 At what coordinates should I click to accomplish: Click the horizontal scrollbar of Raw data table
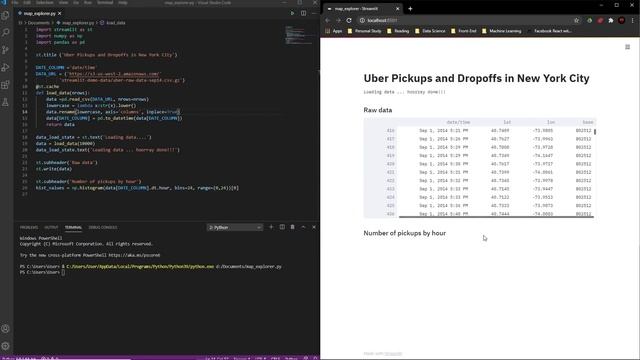(496, 217)
